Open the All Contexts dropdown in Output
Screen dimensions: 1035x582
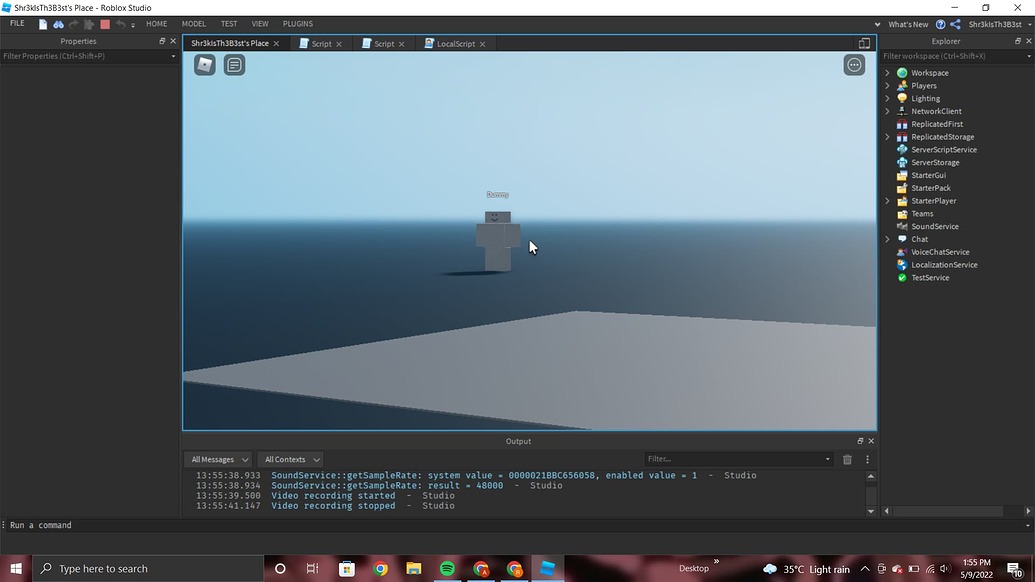290,459
